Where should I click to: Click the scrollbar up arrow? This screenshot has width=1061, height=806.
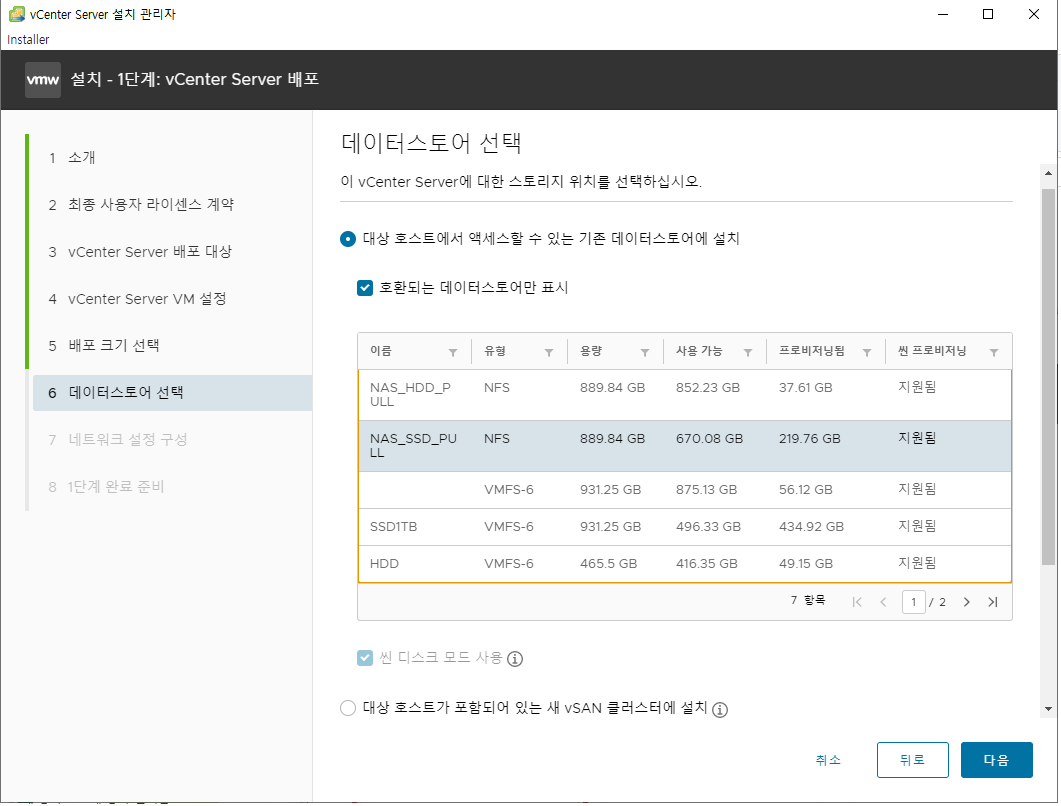(x=1048, y=173)
